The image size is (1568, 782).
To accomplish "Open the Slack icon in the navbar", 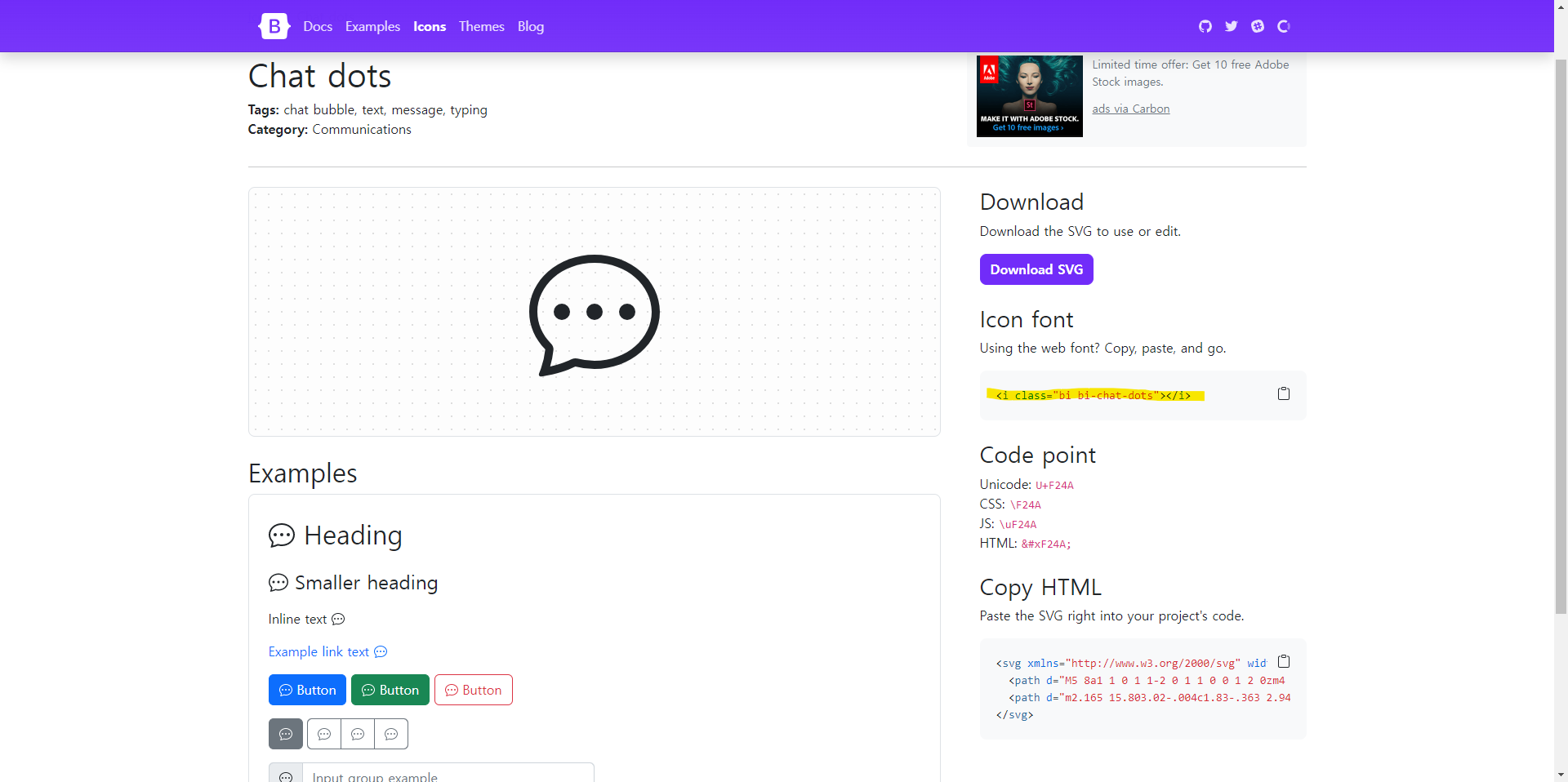I will (x=1257, y=25).
